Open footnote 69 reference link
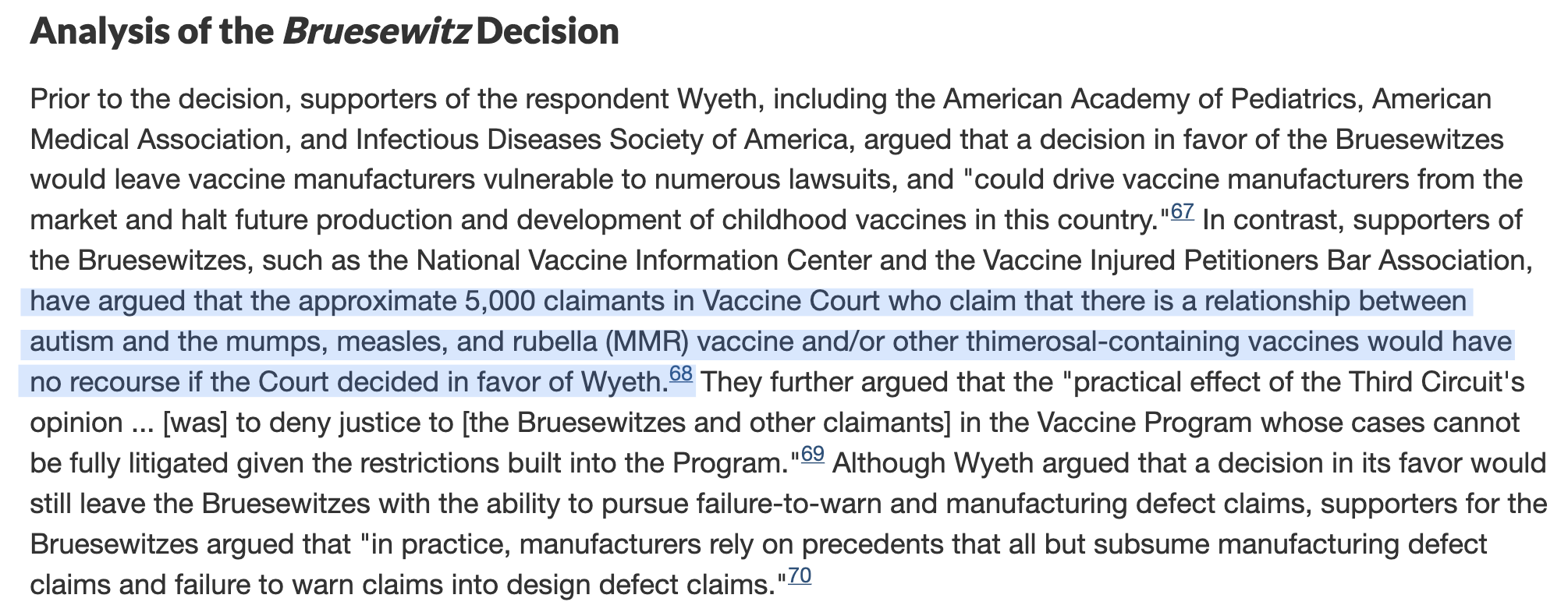 point(812,454)
